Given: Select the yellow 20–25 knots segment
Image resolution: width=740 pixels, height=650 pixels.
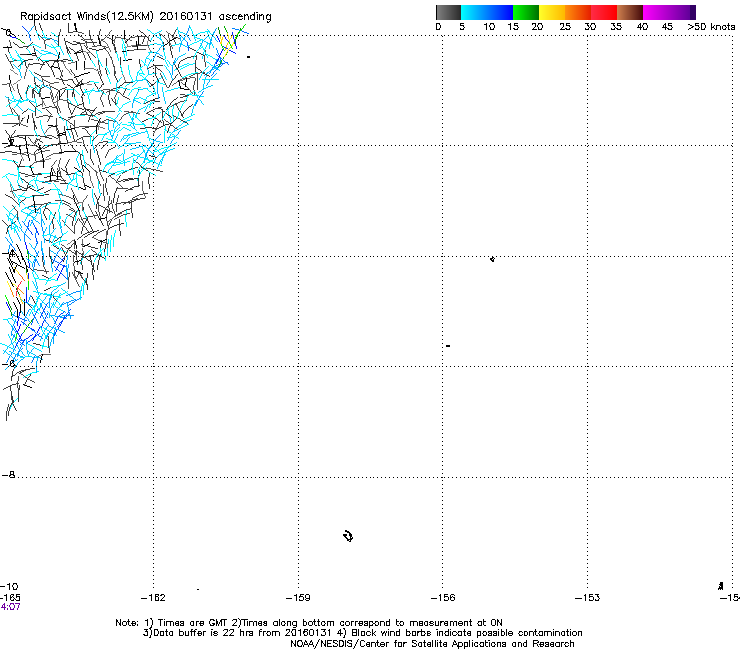Looking at the screenshot, I should (552, 12).
